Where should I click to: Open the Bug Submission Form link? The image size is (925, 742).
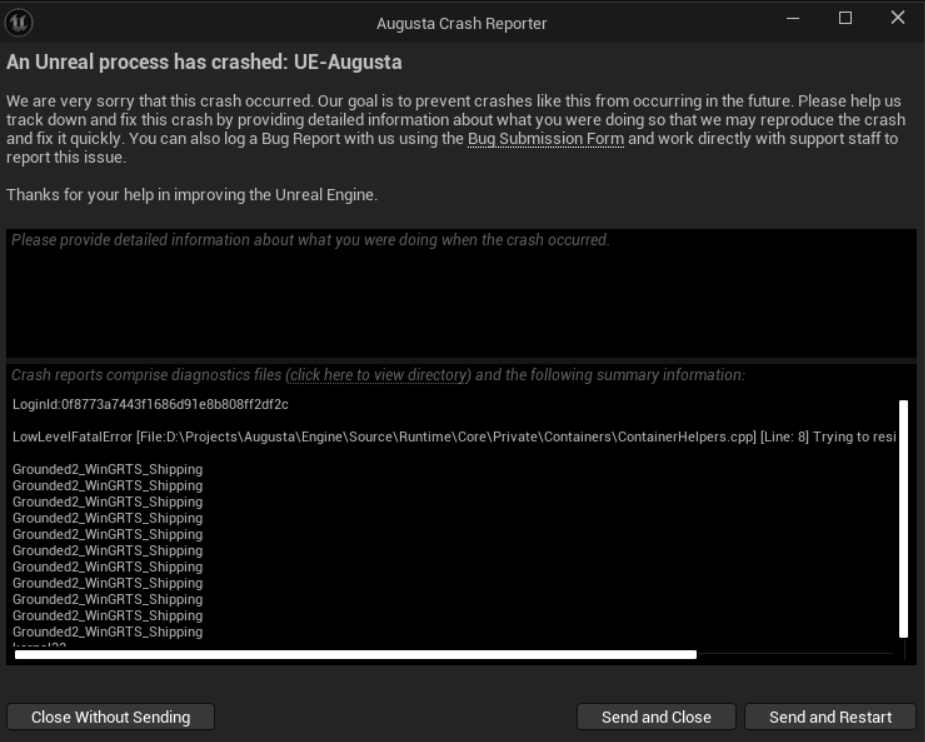[546, 139]
